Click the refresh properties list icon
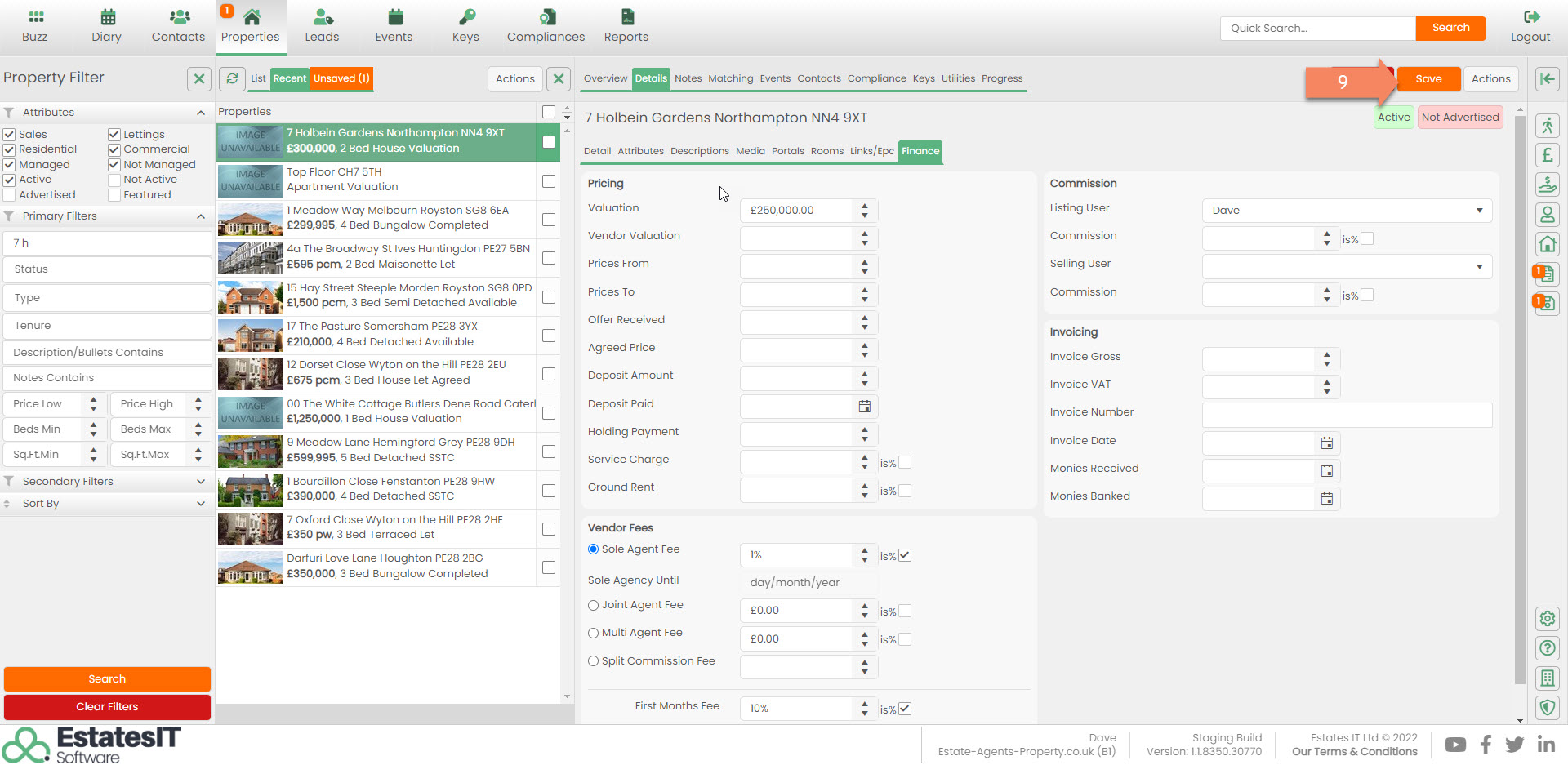1568x765 pixels. [233, 78]
